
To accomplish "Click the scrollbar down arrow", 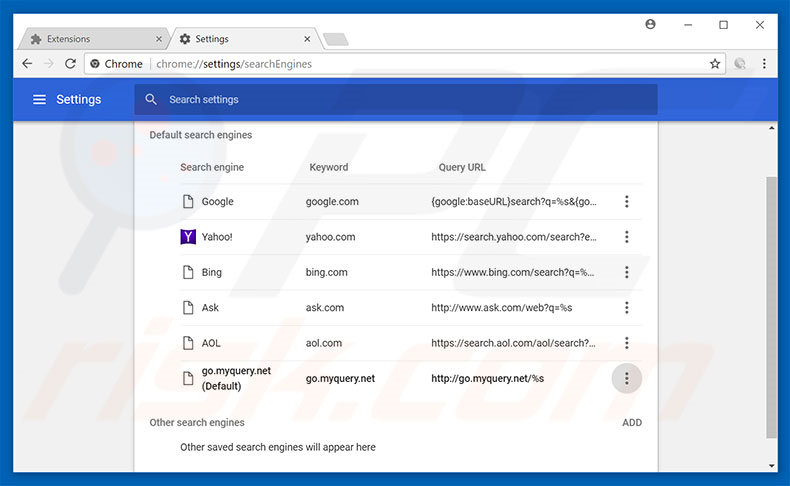I will point(771,466).
